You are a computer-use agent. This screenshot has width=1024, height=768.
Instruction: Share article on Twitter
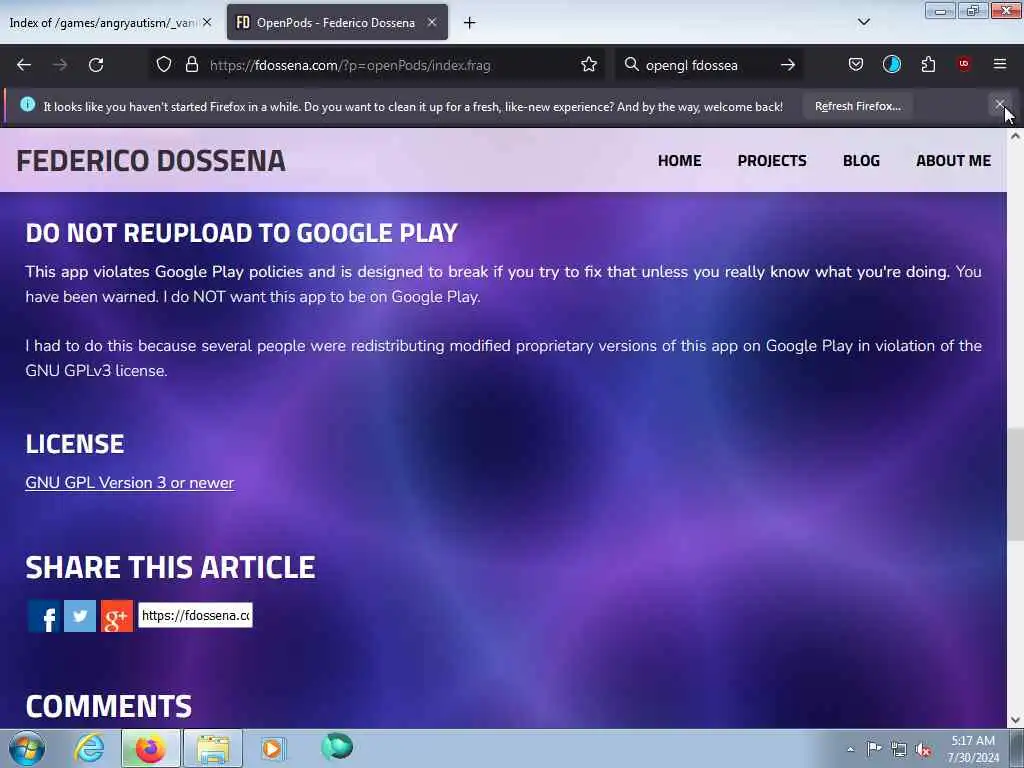tap(80, 616)
